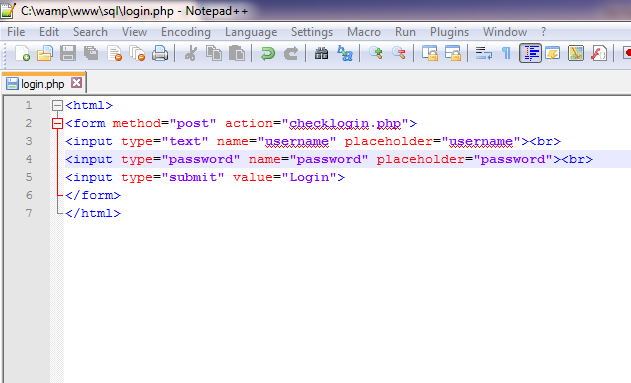
Task: Click line number 7 in the margin
Action: 29,213
